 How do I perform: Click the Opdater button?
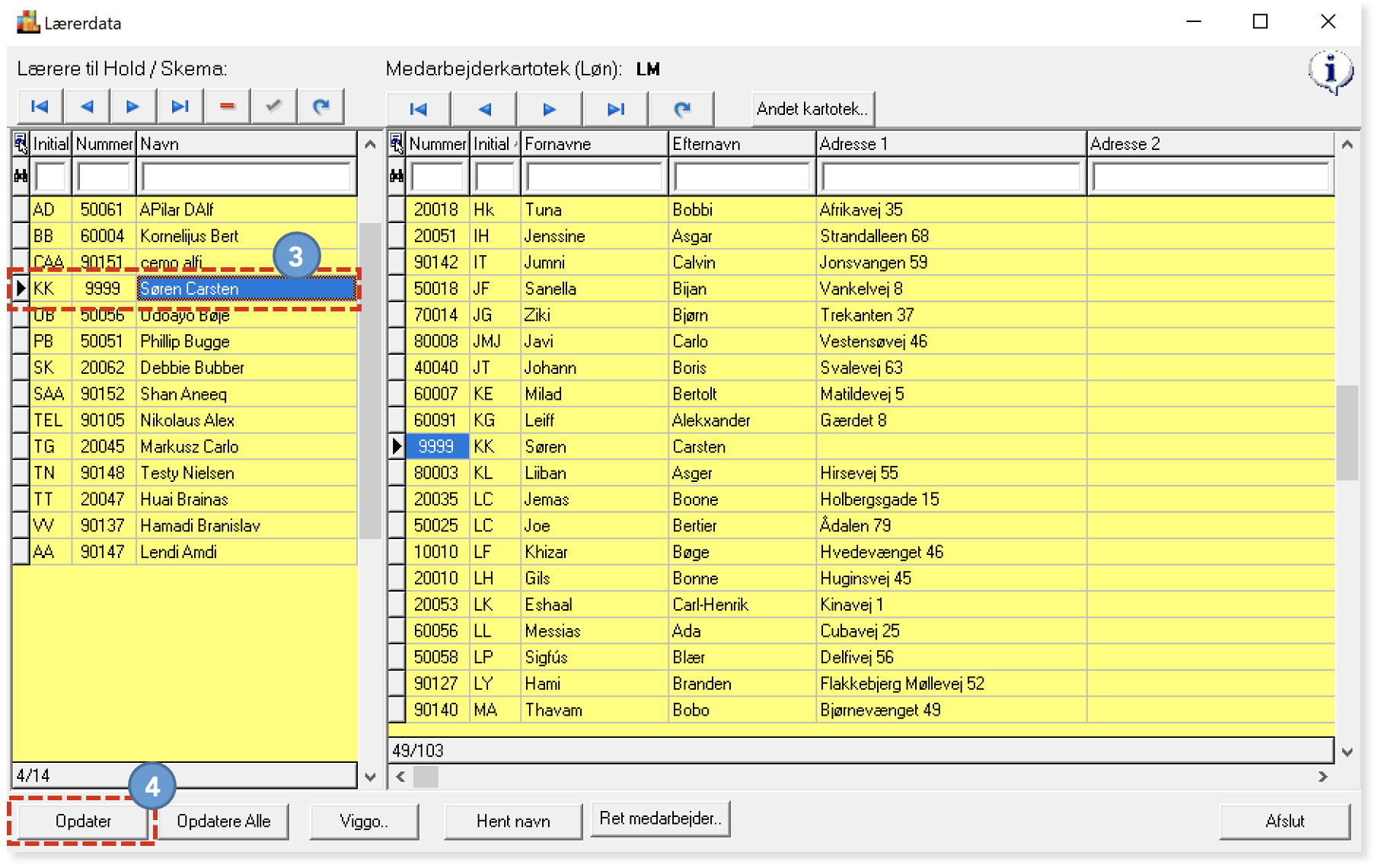[x=83, y=821]
